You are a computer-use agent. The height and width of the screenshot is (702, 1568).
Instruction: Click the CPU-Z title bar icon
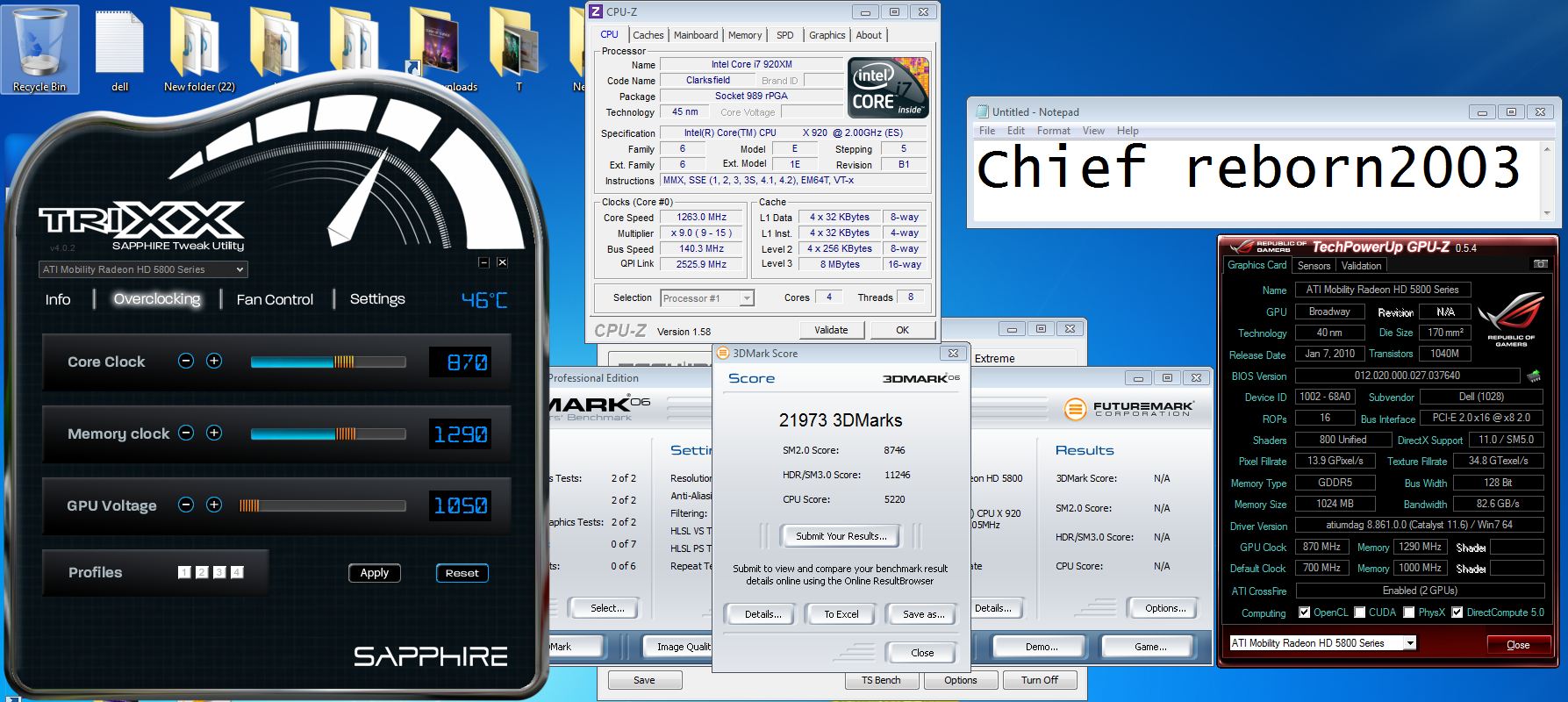click(x=596, y=11)
